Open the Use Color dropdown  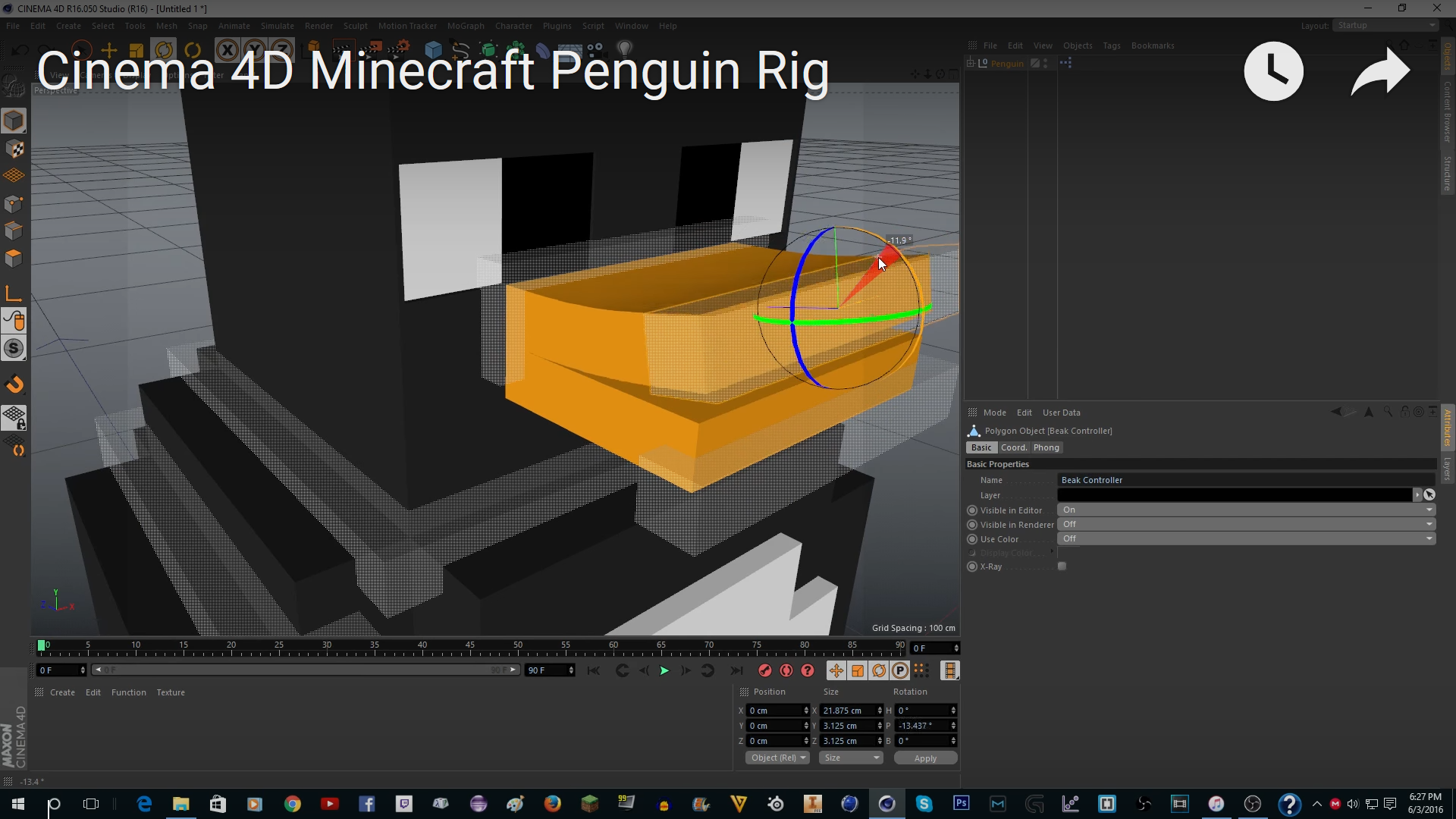click(1246, 538)
